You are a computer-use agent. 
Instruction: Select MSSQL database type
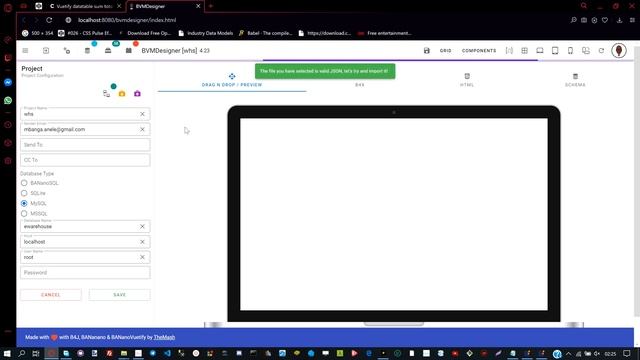[24, 213]
